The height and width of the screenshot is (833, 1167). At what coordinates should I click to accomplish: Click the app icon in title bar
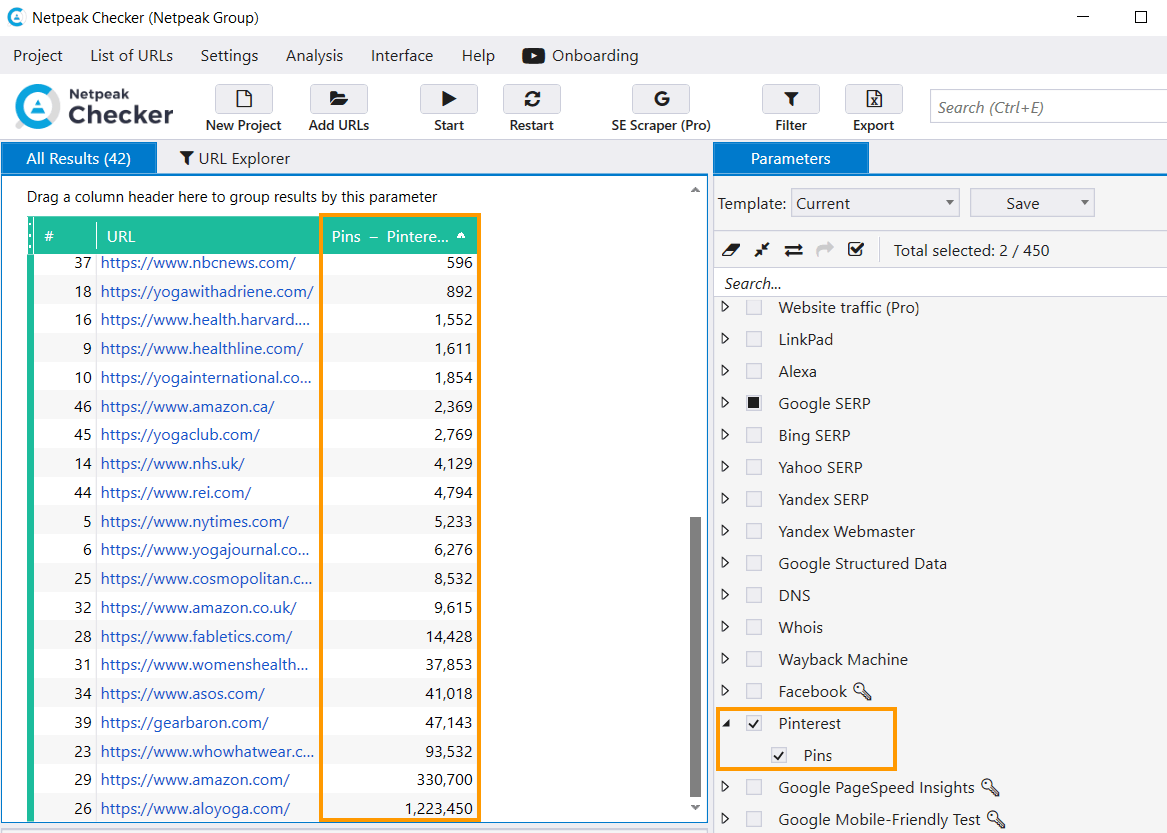click(16, 17)
